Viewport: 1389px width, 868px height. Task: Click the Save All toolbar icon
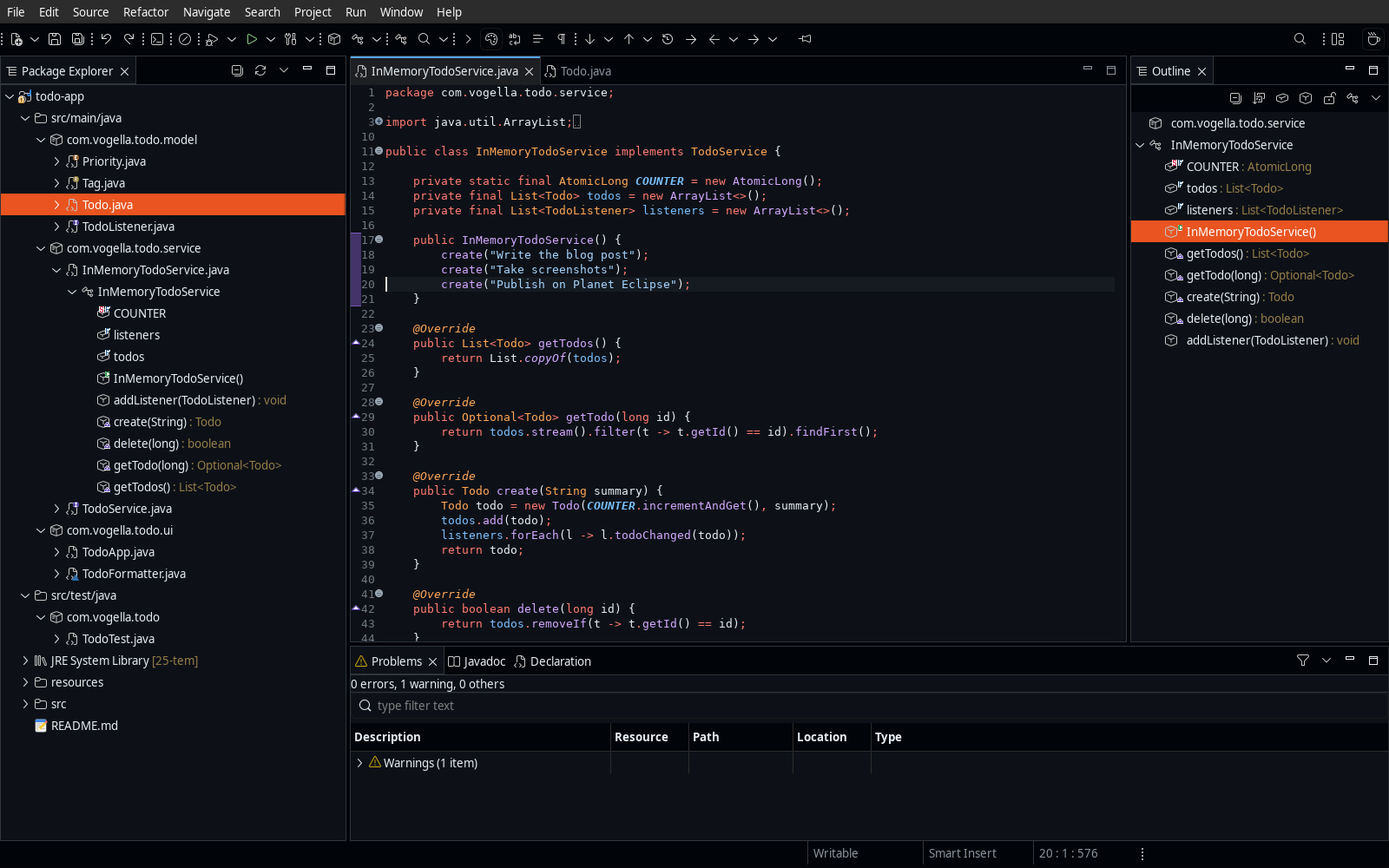click(78, 39)
